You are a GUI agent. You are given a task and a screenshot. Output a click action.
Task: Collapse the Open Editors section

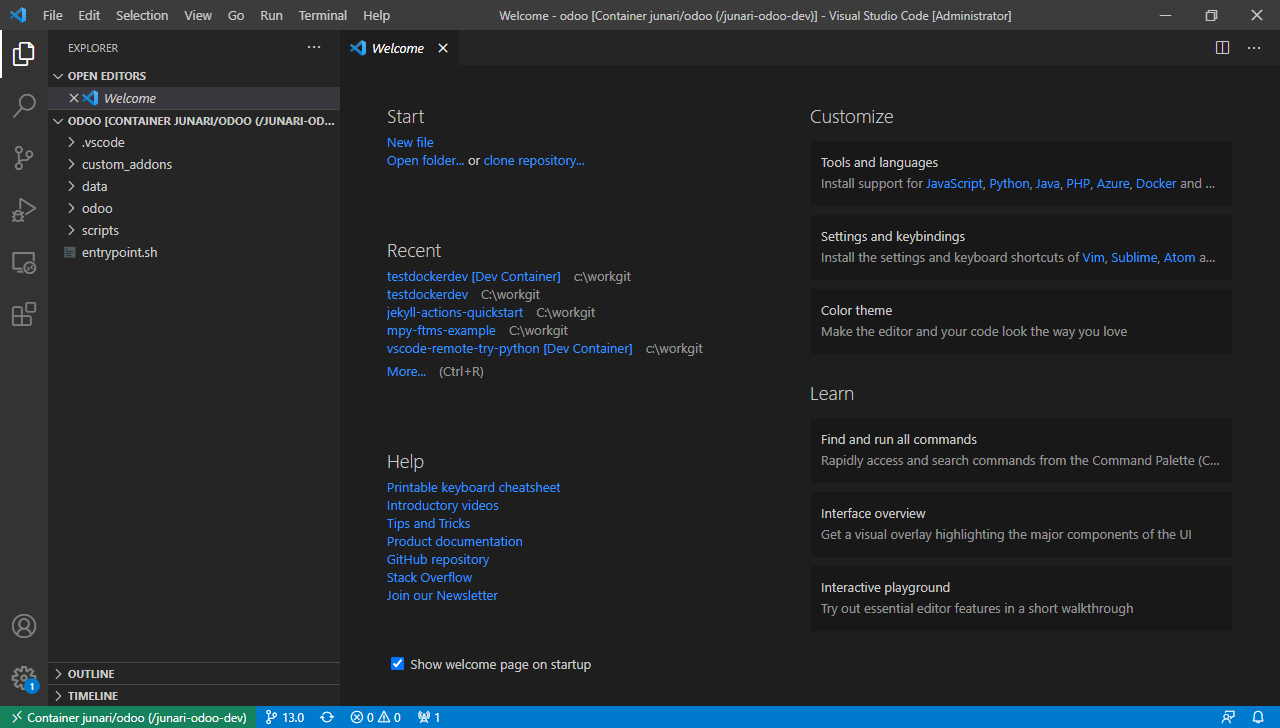pyautogui.click(x=194, y=76)
